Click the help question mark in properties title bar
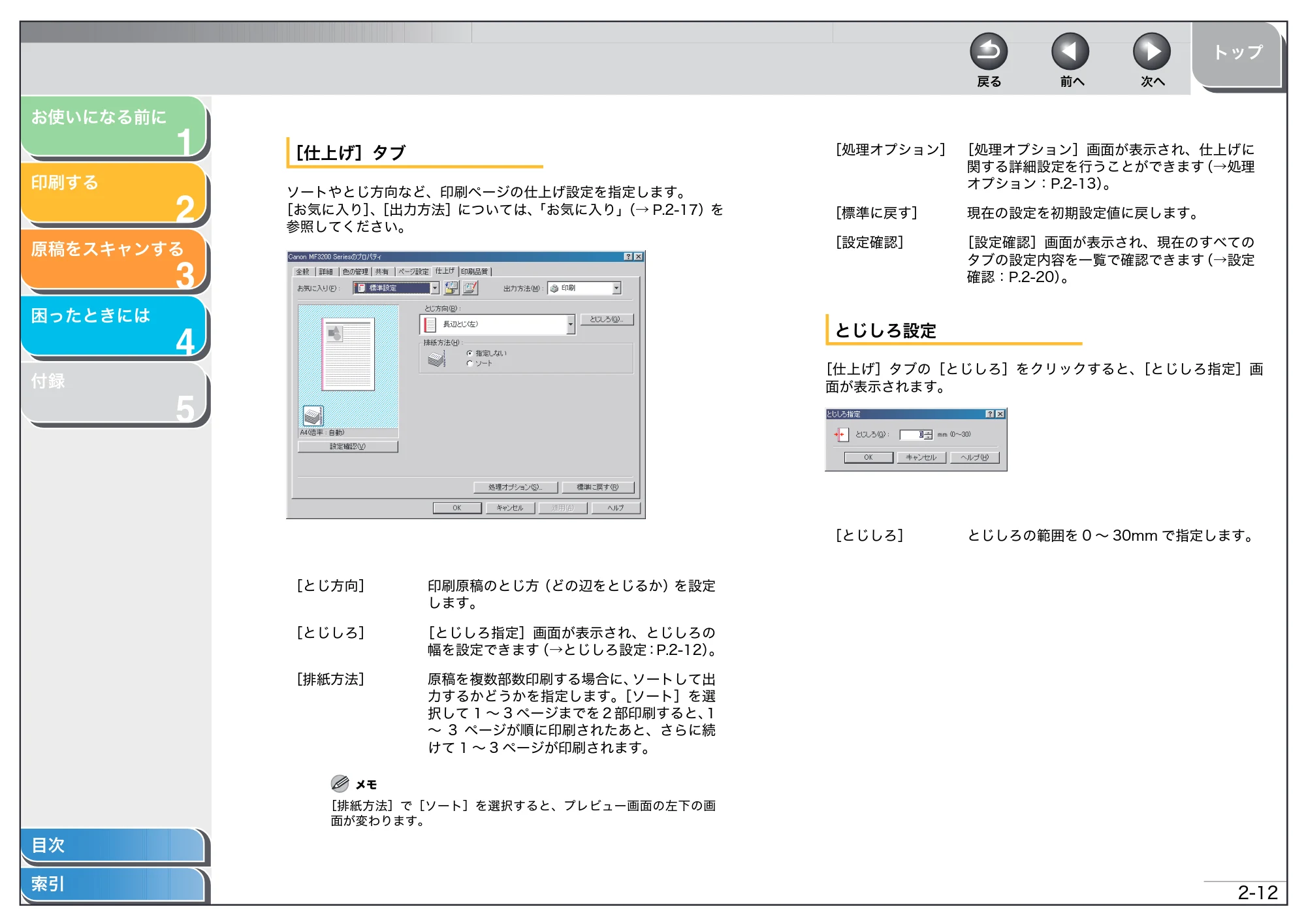 628,257
